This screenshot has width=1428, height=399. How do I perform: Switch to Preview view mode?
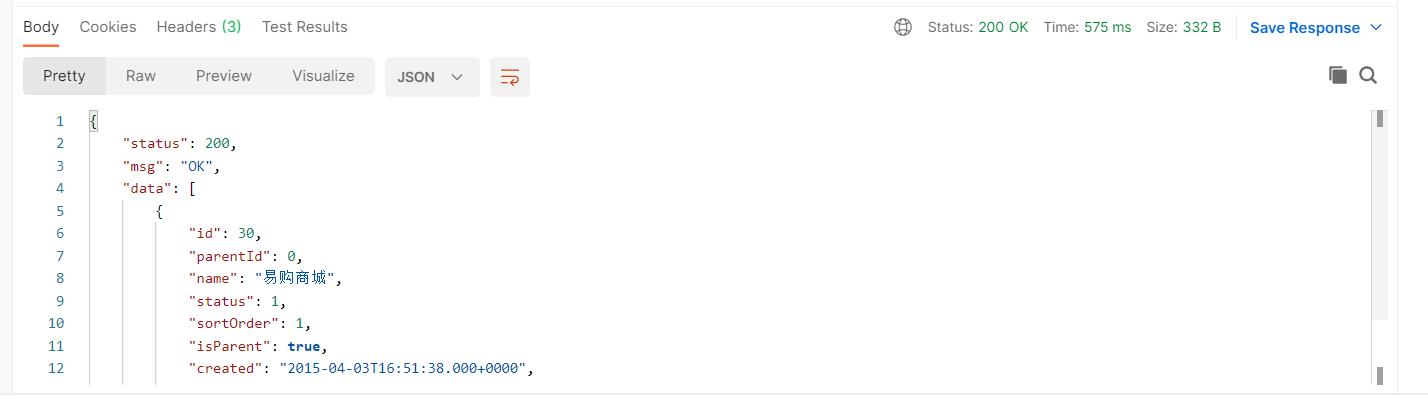click(224, 76)
